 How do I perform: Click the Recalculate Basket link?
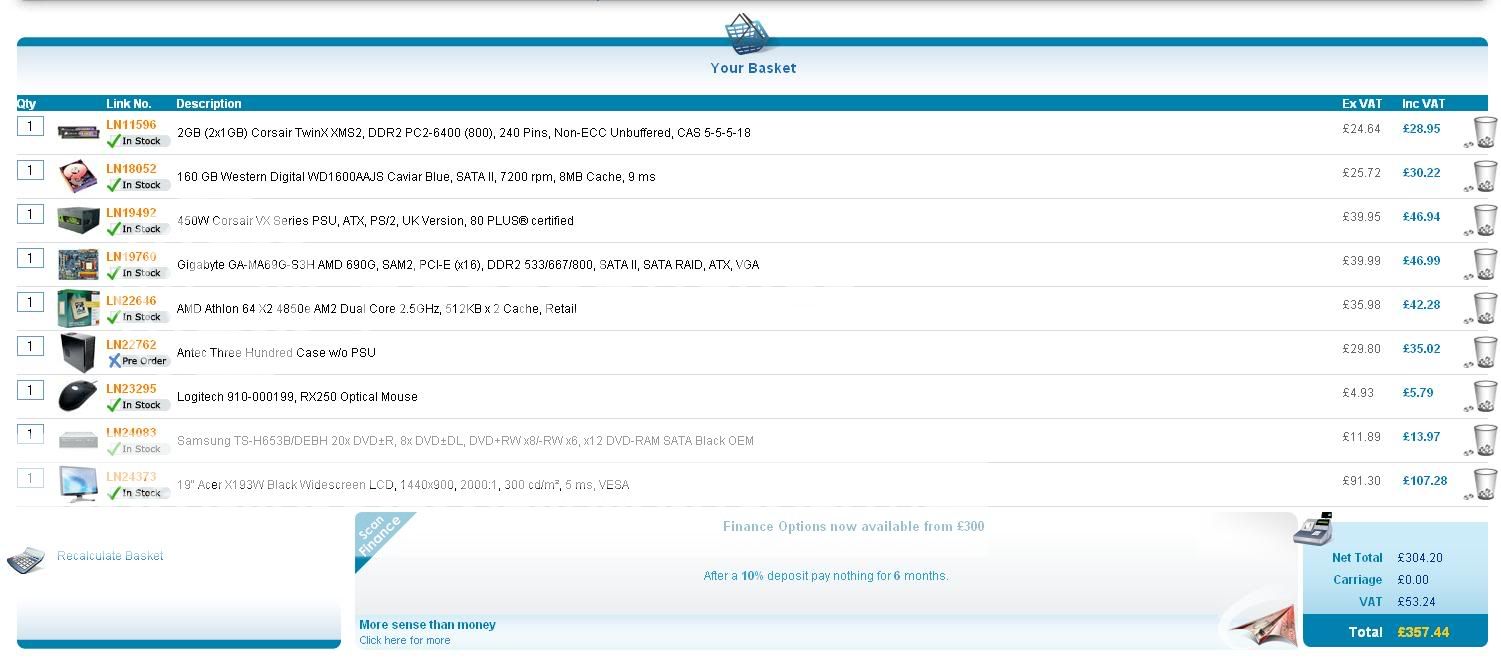pyautogui.click(x=110, y=556)
